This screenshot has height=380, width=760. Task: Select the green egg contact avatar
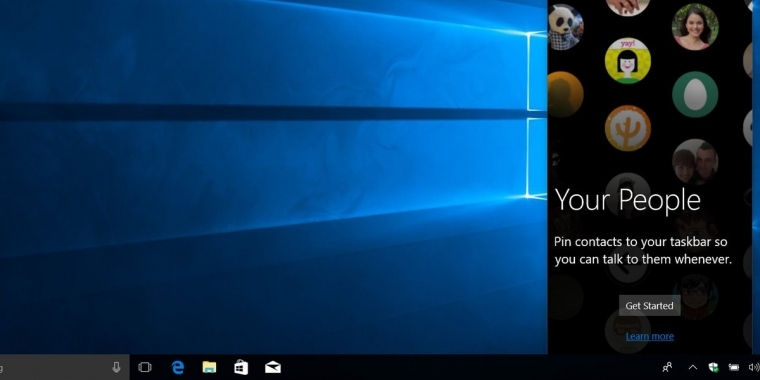695,95
